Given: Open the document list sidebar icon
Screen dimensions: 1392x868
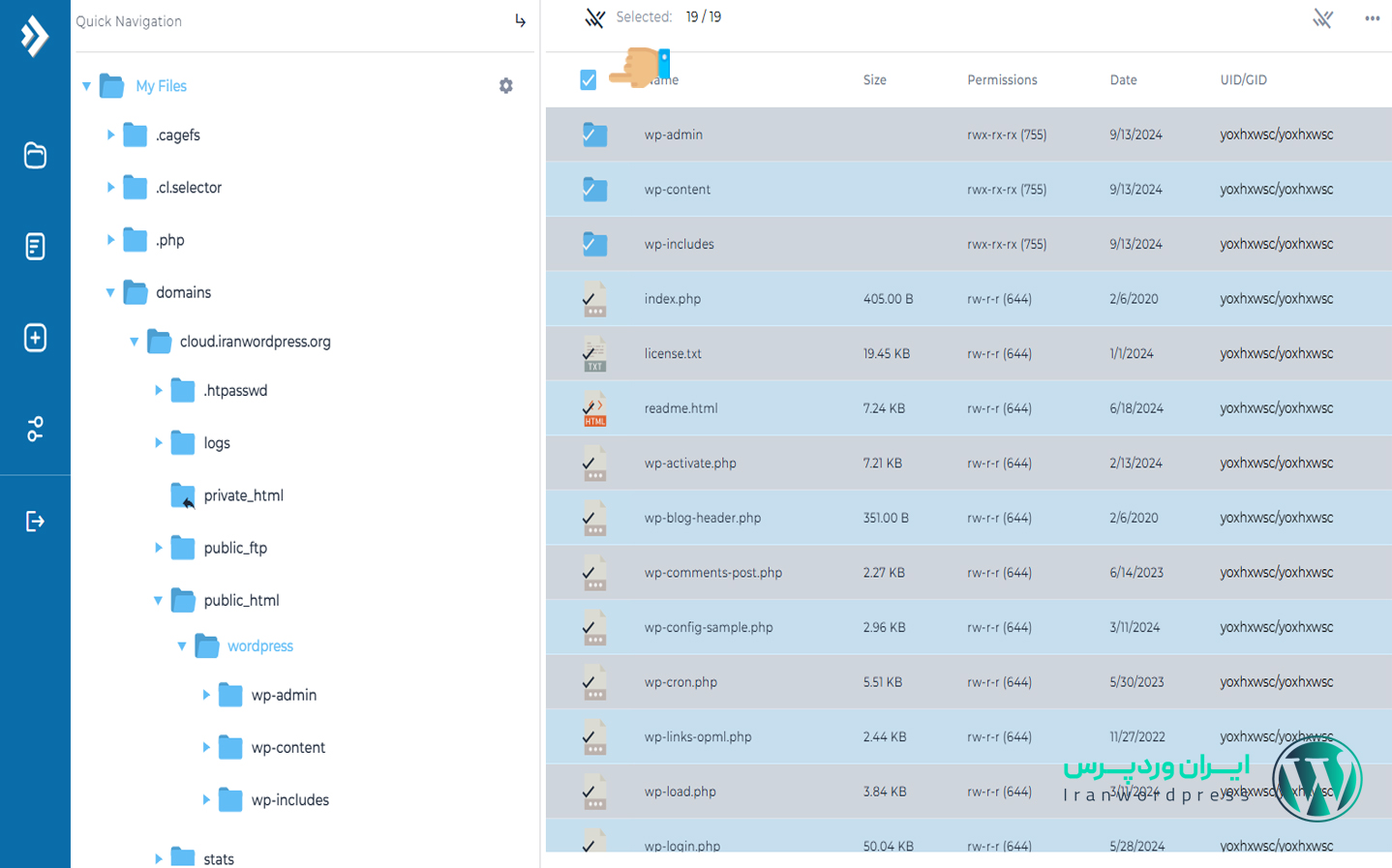Looking at the screenshot, I should click(35, 246).
